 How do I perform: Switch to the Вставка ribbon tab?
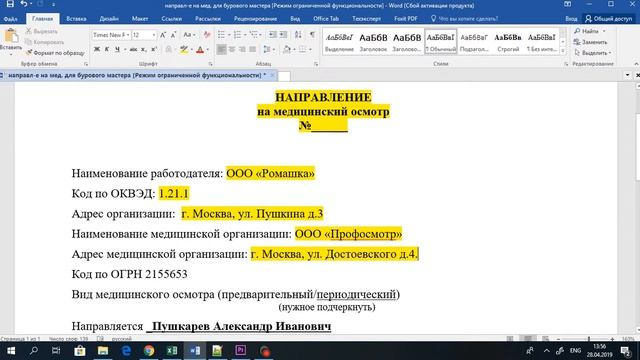[76, 19]
